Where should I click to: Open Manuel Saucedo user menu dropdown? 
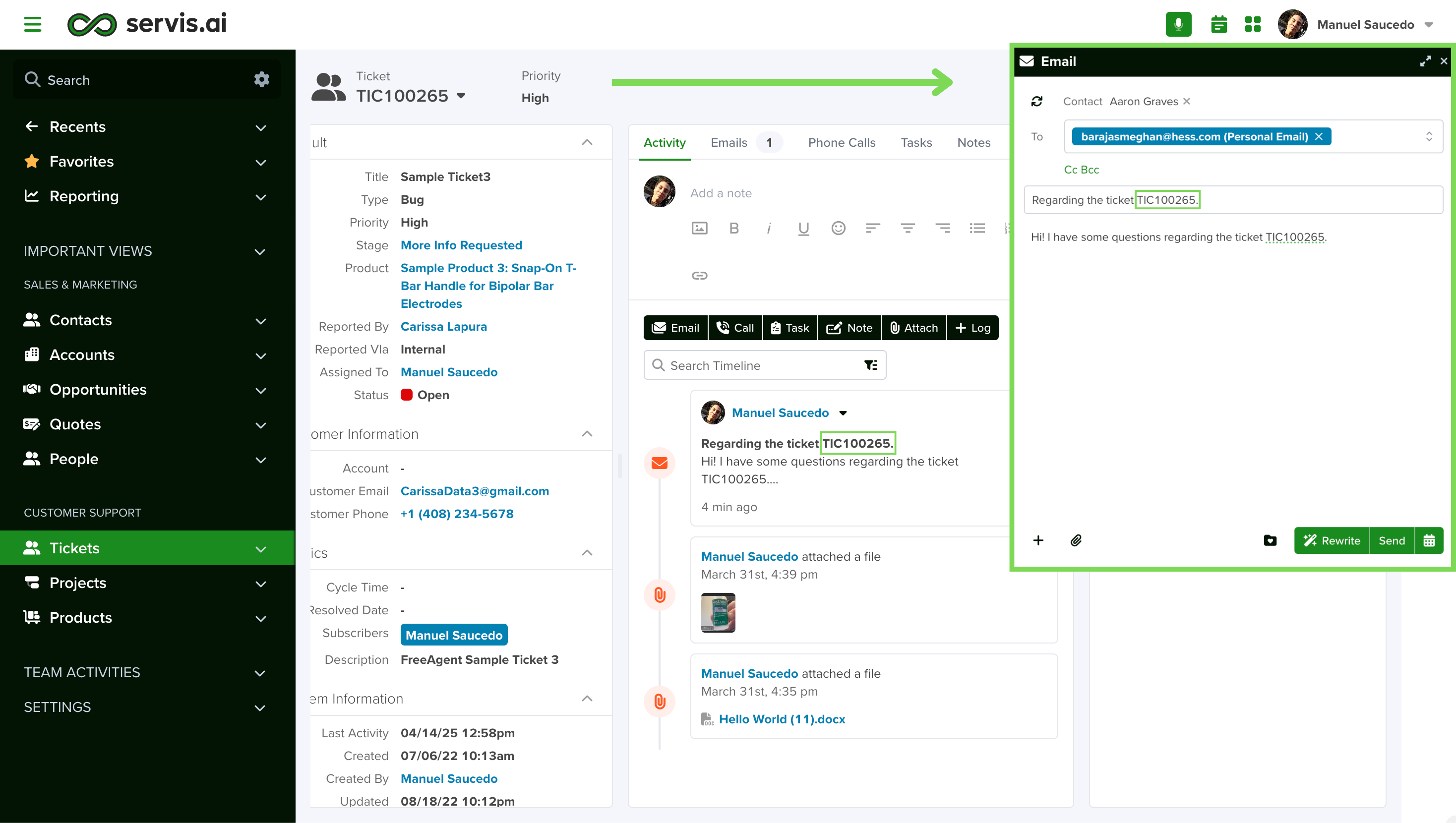[1429, 24]
